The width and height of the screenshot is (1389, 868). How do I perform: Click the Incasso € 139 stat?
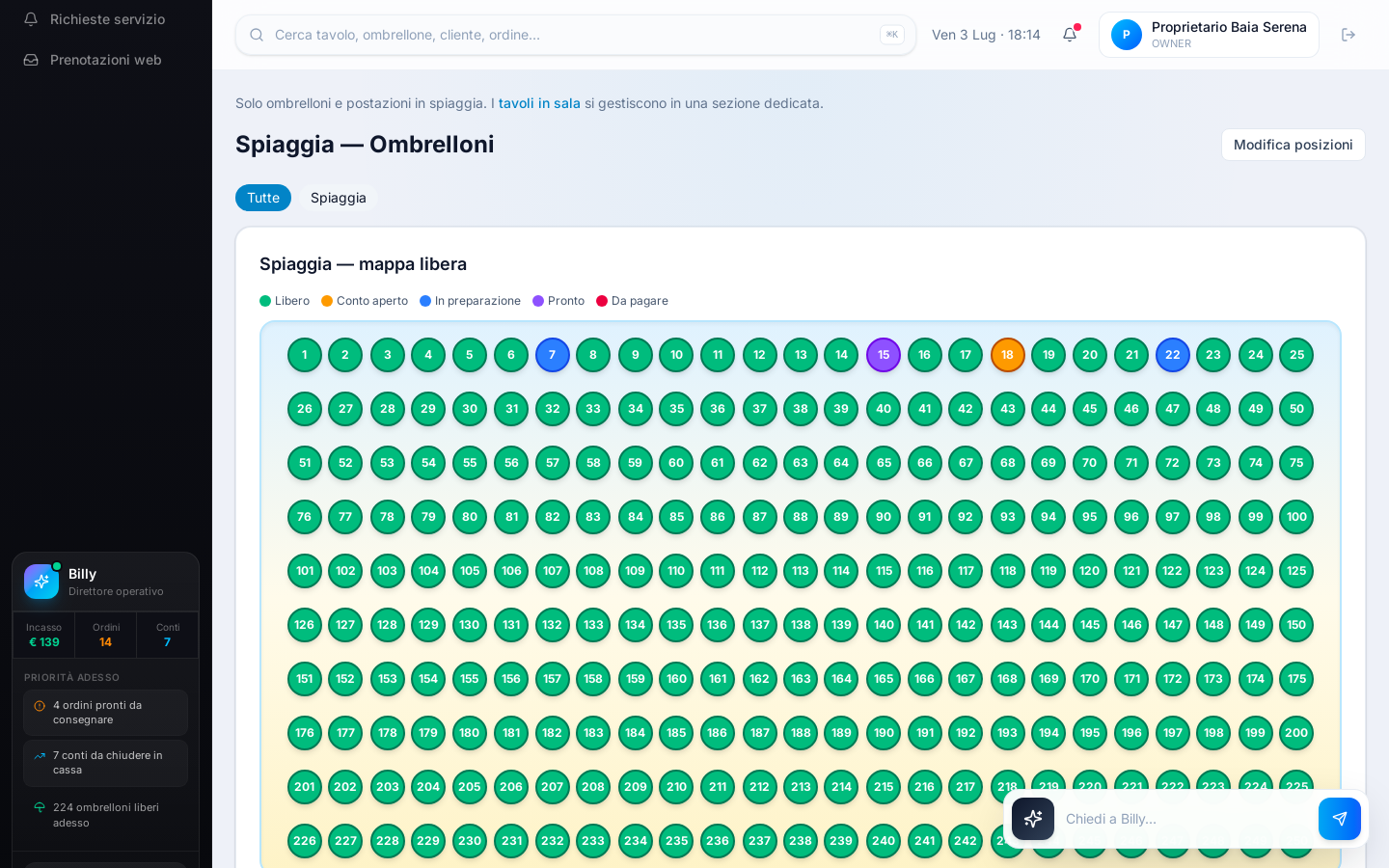44,635
